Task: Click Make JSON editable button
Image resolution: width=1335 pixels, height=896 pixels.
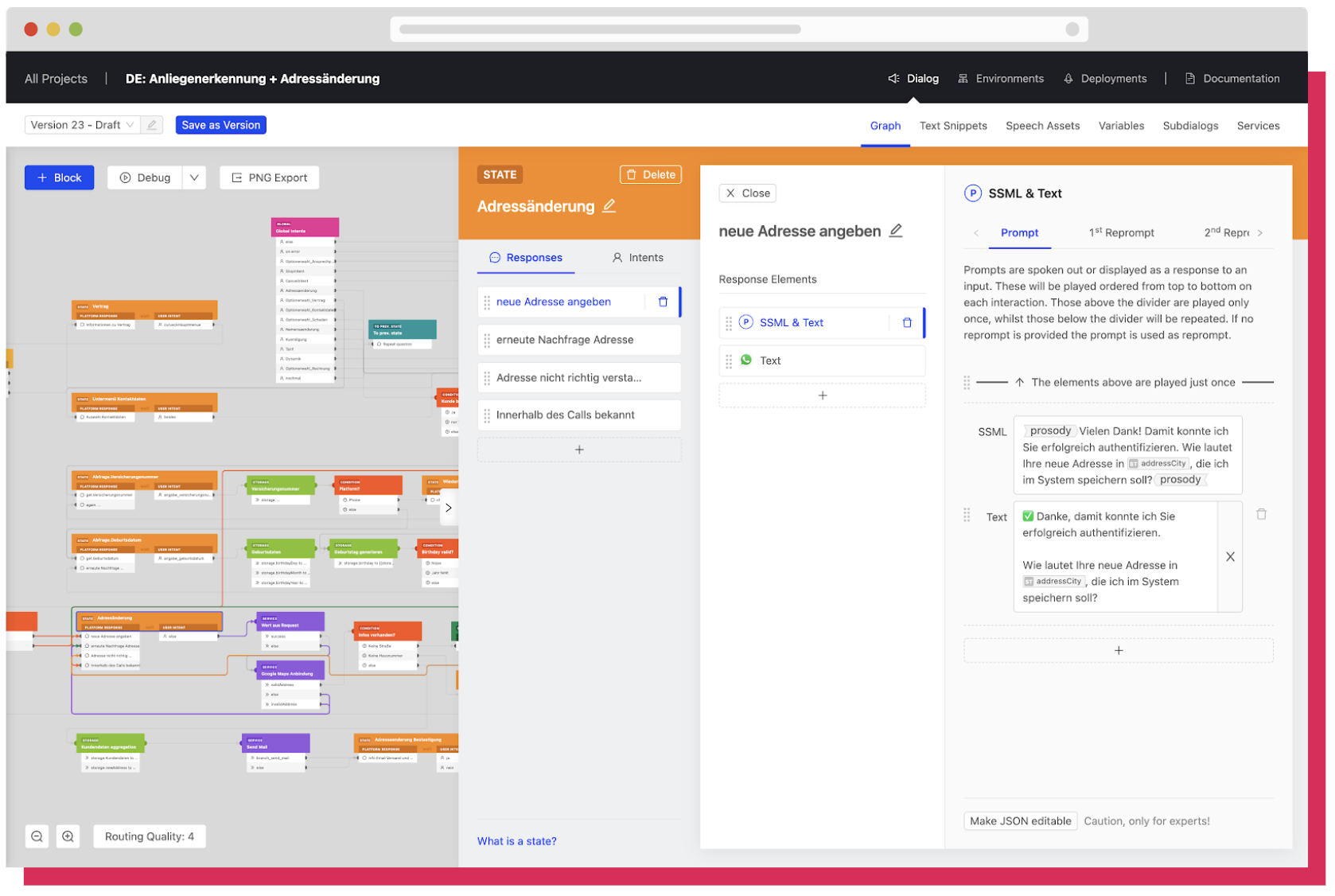Action: pos(1021,822)
